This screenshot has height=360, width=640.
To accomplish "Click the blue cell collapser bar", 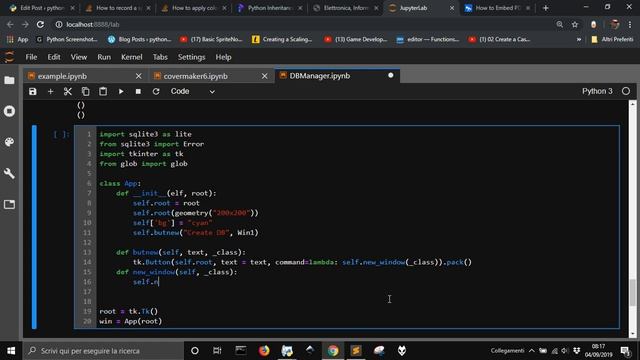I will [35, 227].
